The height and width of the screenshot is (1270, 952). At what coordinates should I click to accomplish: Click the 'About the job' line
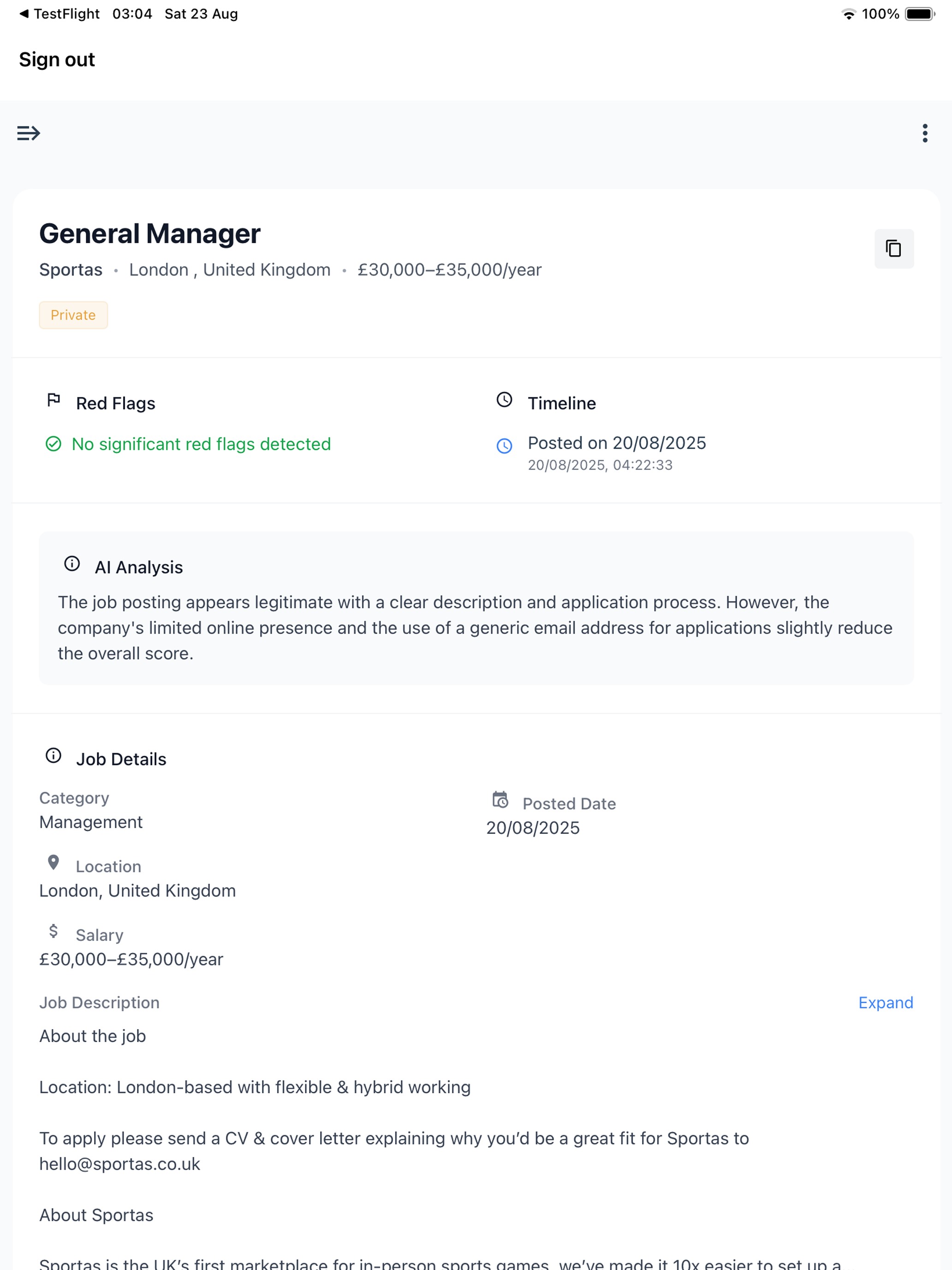click(93, 1036)
